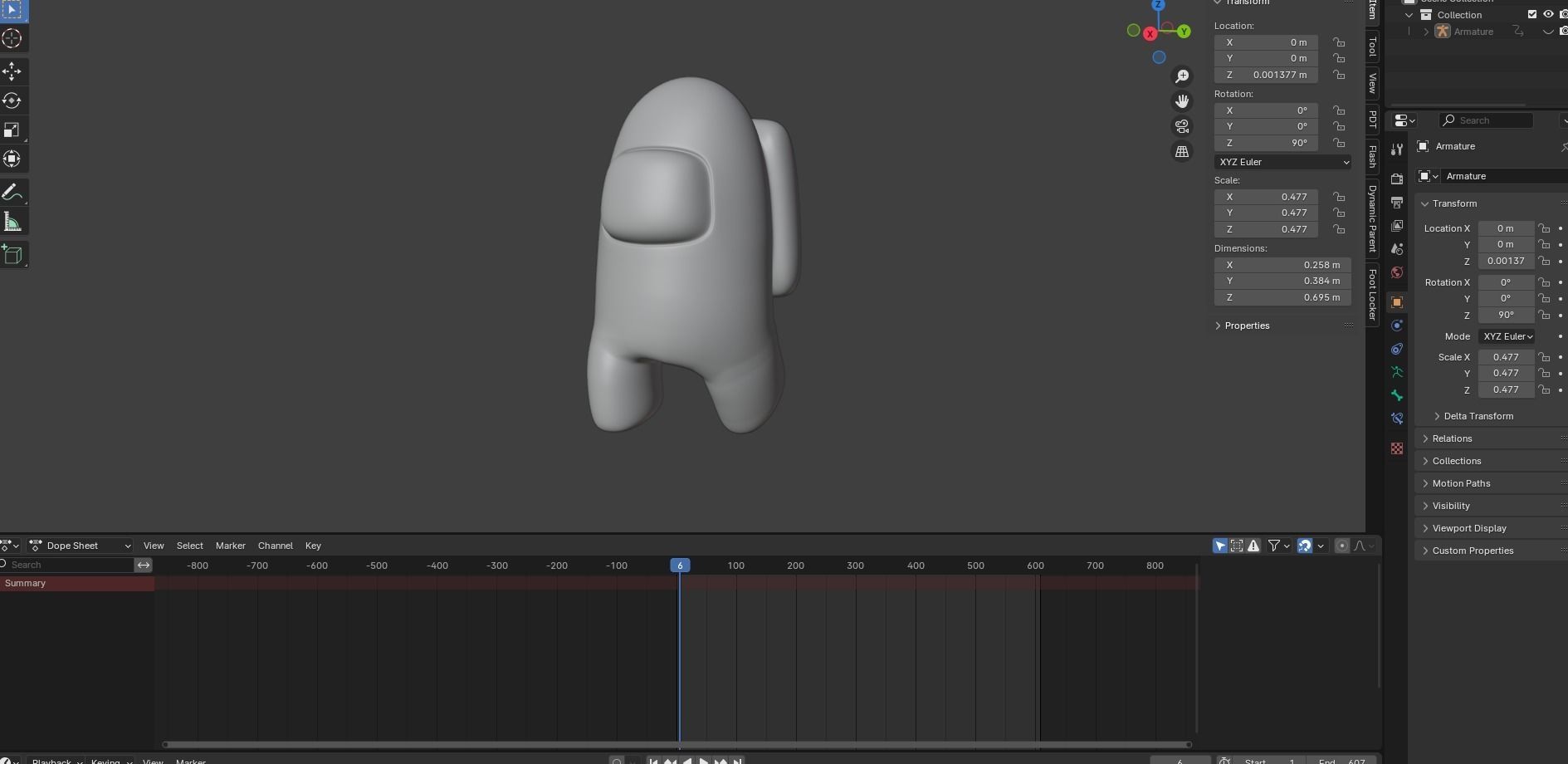Switch to the Dynamic Parent sidebar tab
Screen dimensions: 1568x764
[x=1373, y=219]
